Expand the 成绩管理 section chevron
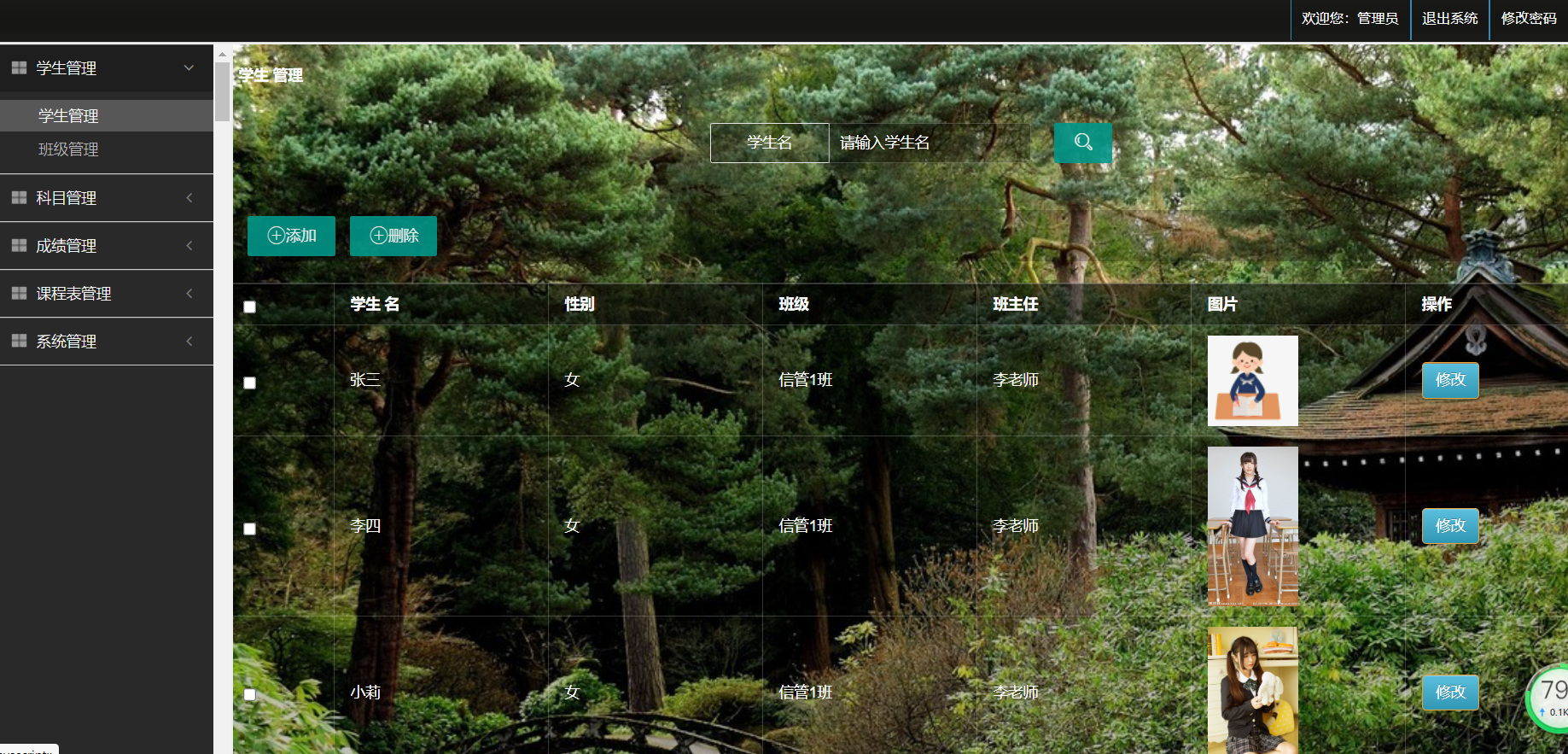This screenshot has width=1568, height=754. tap(189, 245)
